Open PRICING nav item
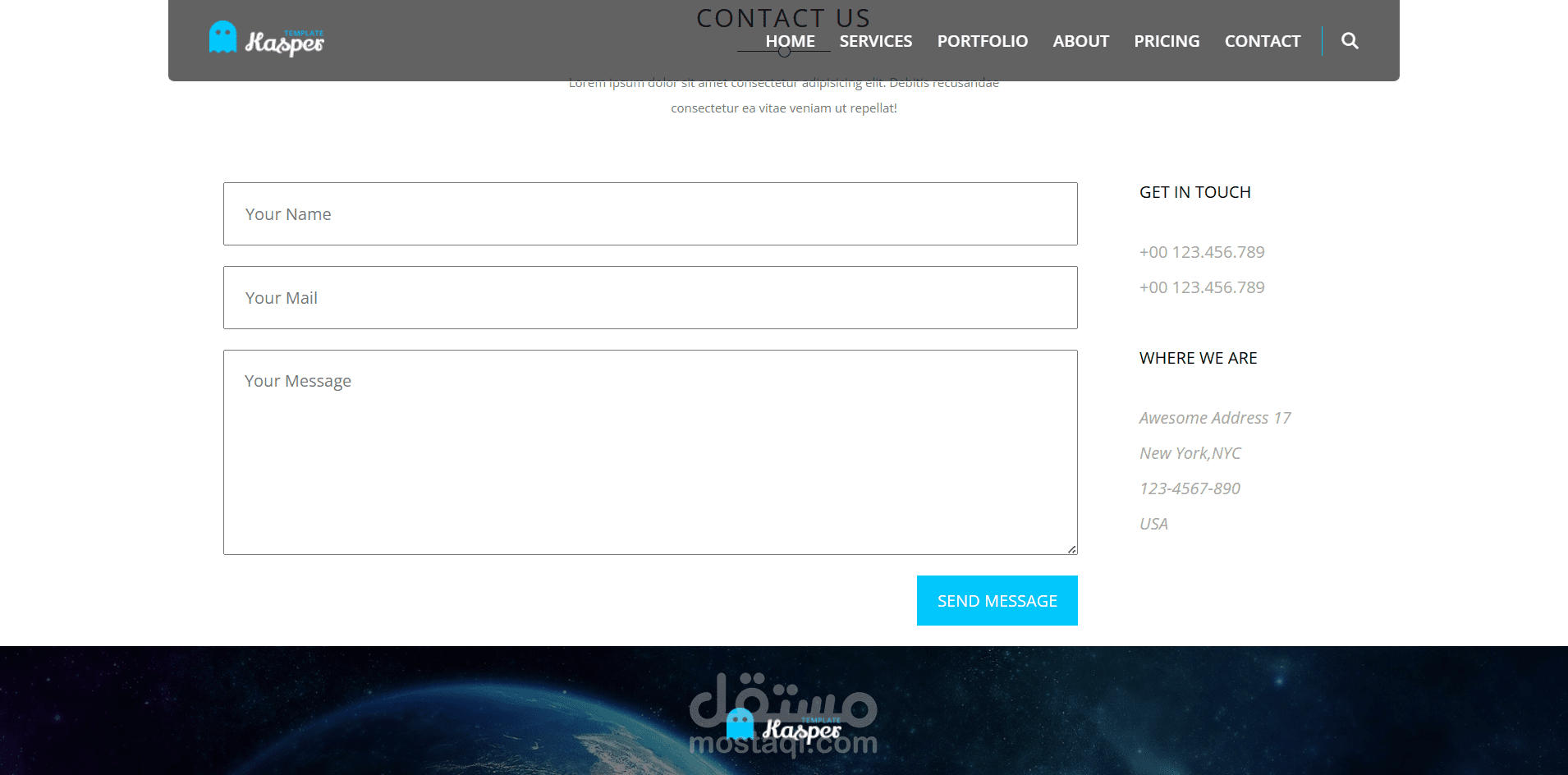The image size is (1568, 775). (1167, 41)
